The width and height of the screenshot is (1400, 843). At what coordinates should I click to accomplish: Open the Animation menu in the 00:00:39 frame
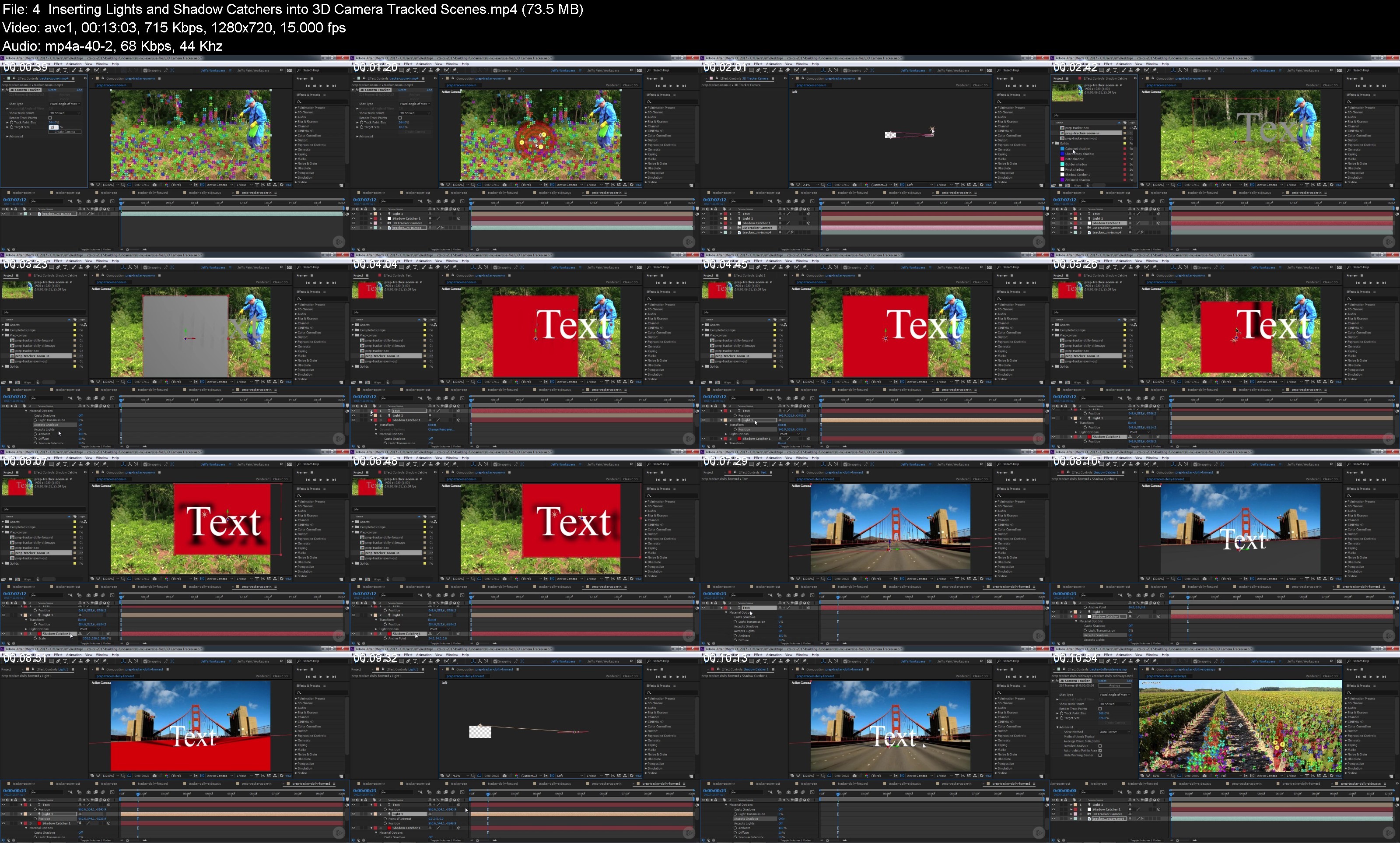74,64
